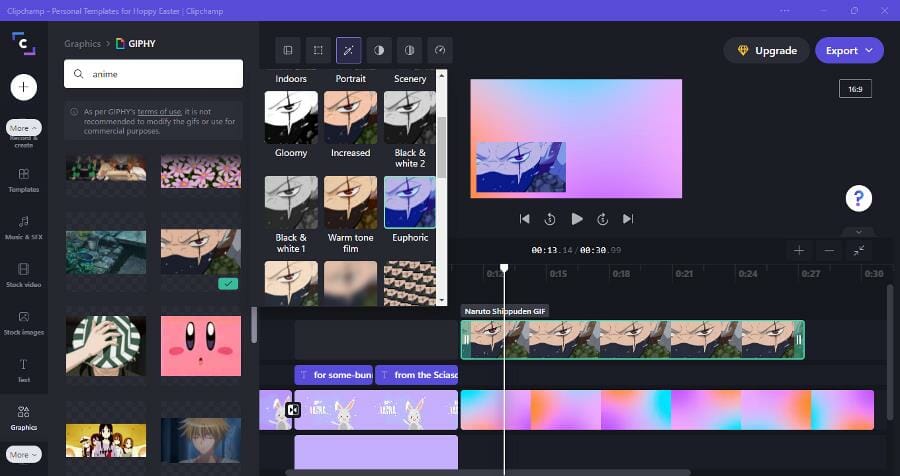This screenshot has height=476, width=900.
Task: Zoom in the timeline with plus icon
Action: coord(799,250)
